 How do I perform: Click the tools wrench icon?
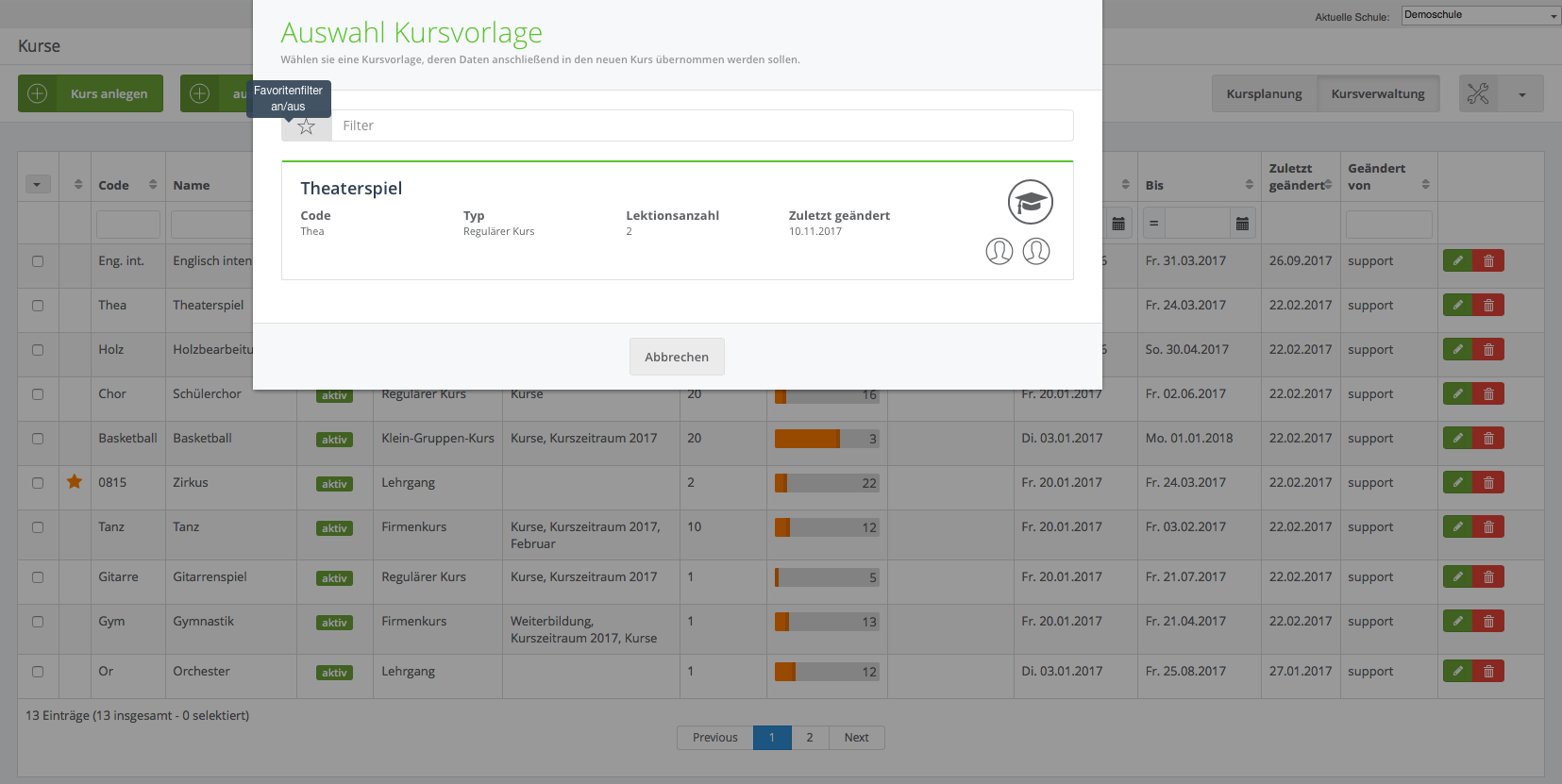click(1478, 93)
